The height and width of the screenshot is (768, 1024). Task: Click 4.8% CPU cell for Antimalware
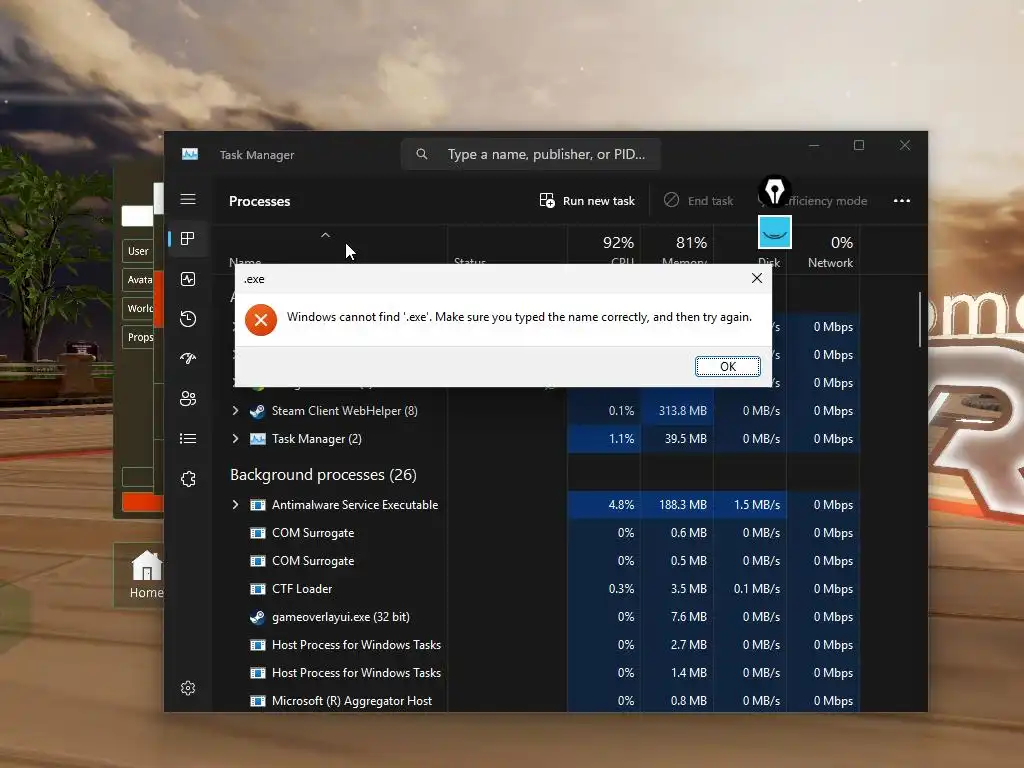pos(604,505)
